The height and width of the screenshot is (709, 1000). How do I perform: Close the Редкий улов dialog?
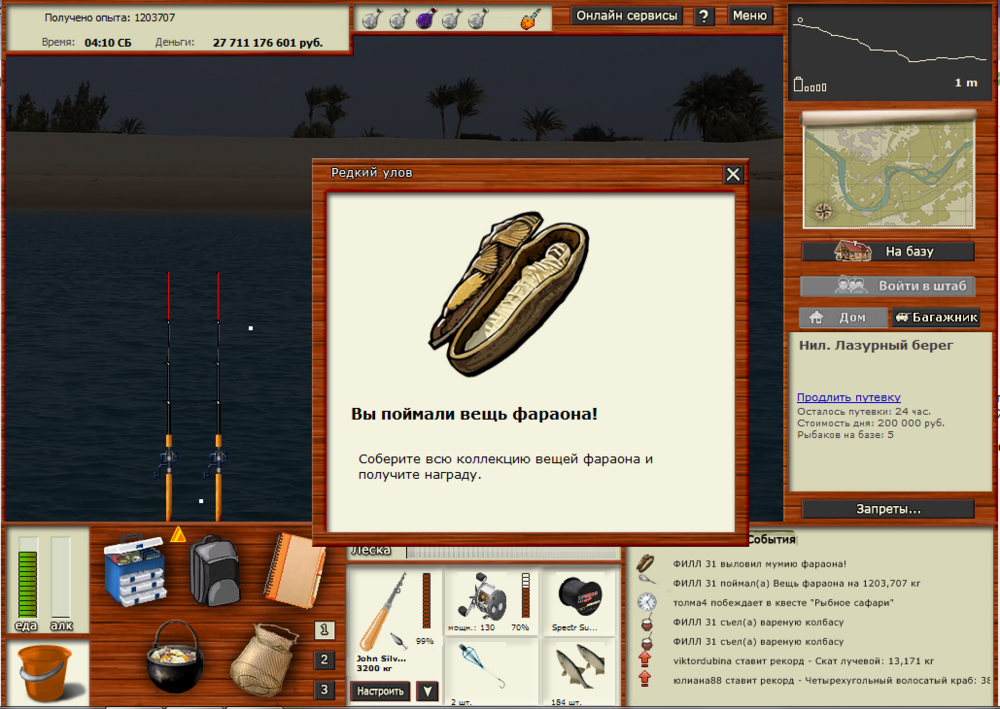[x=733, y=174]
